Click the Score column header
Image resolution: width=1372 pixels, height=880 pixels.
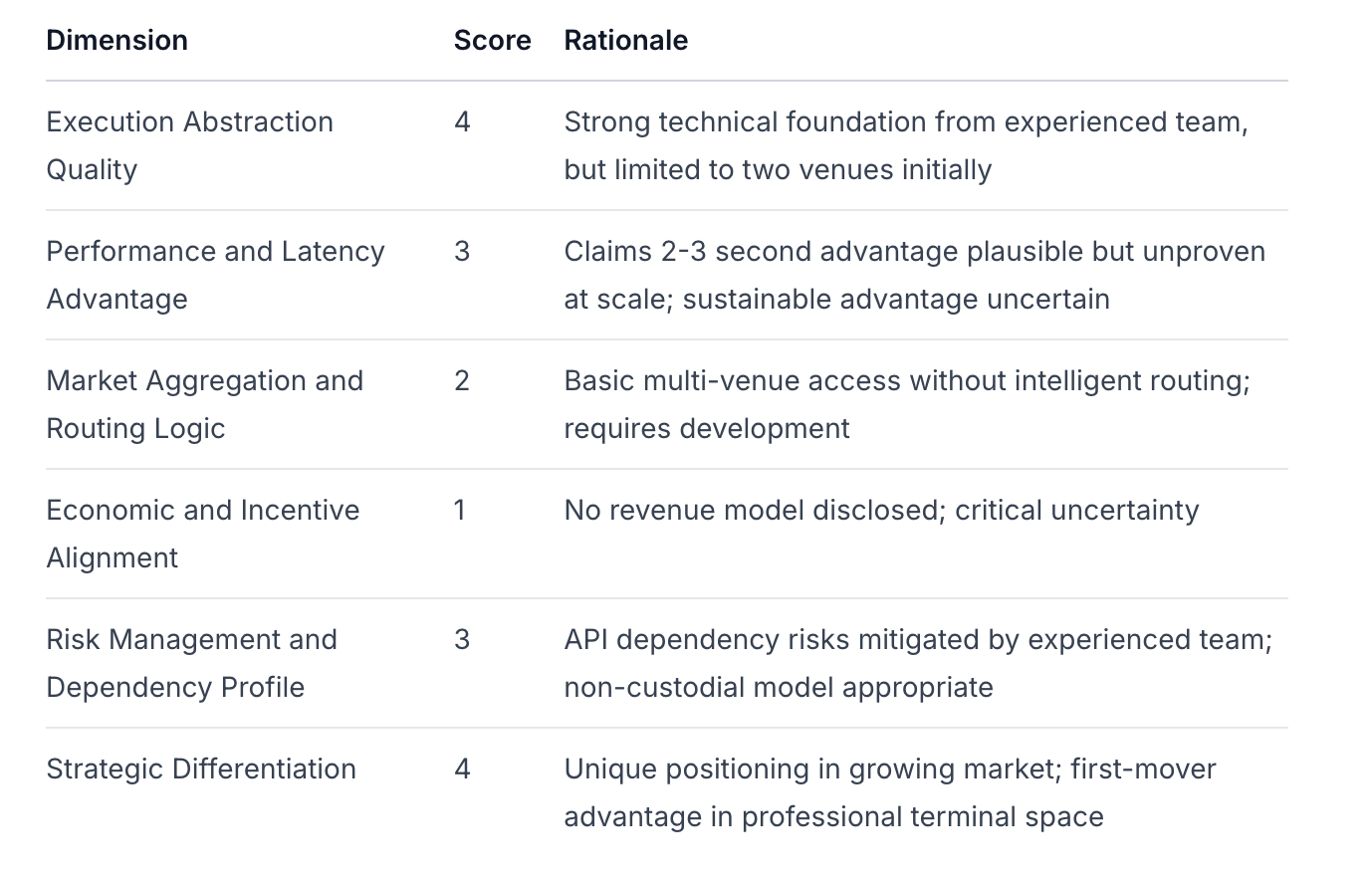[x=492, y=40]
